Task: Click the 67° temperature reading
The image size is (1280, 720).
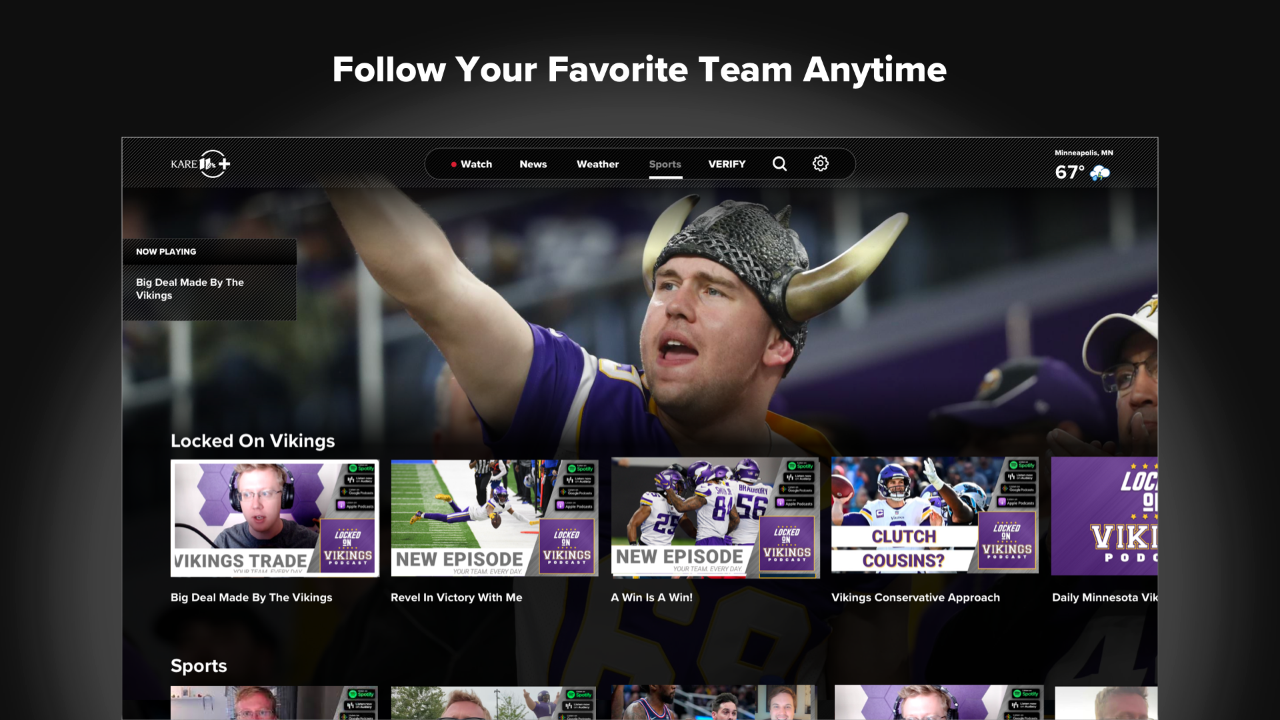Action: (x=1069, y=173)
